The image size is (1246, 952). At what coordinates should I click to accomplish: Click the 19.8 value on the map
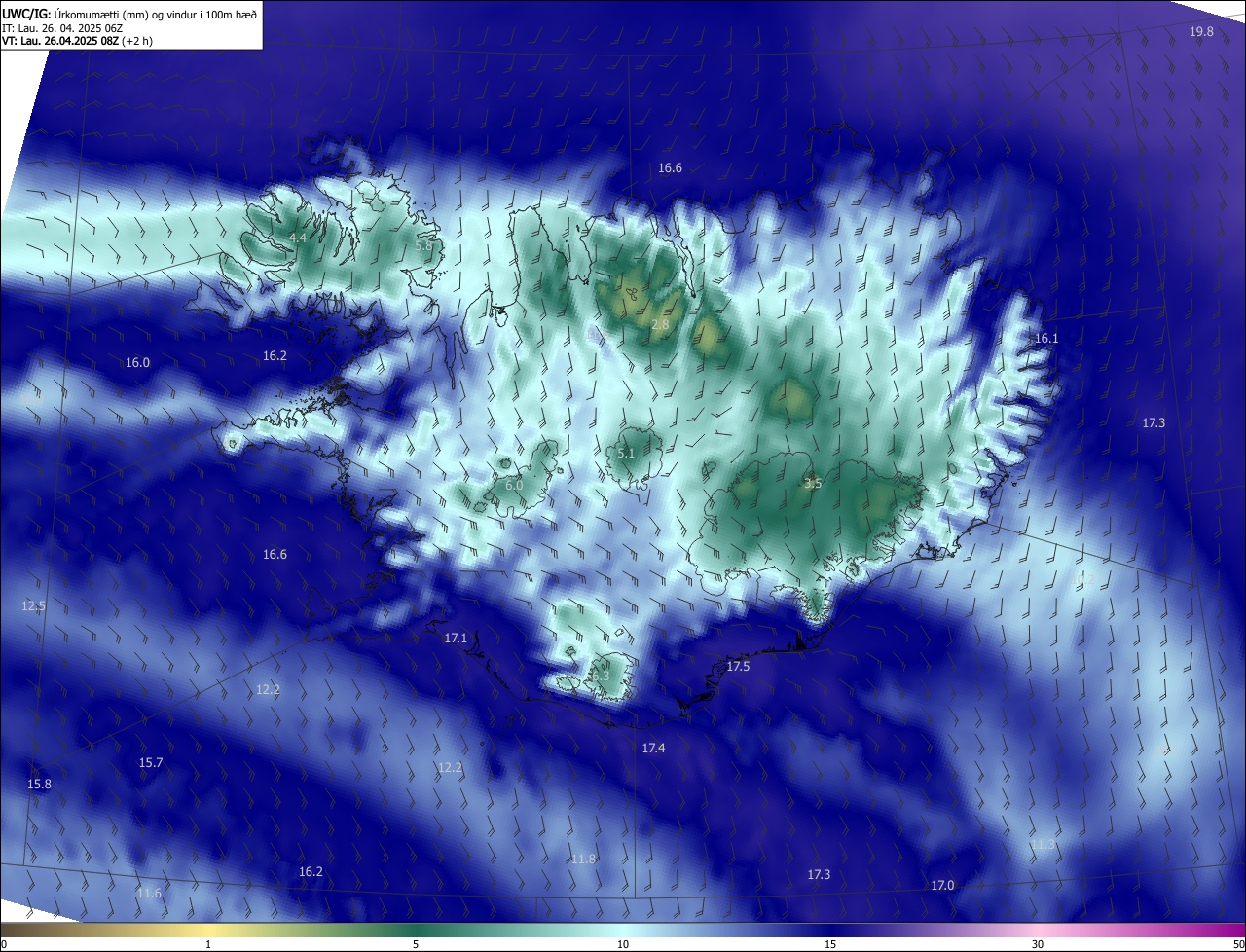[1202, 32]
